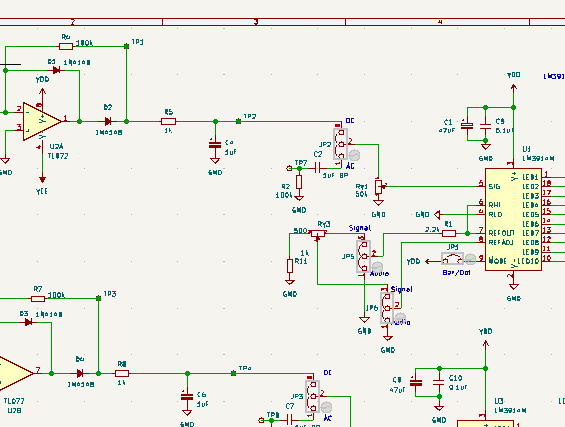Click sheet border column 3 marker
Viewport: 565px width, 427px height.
tap(255, 22)
